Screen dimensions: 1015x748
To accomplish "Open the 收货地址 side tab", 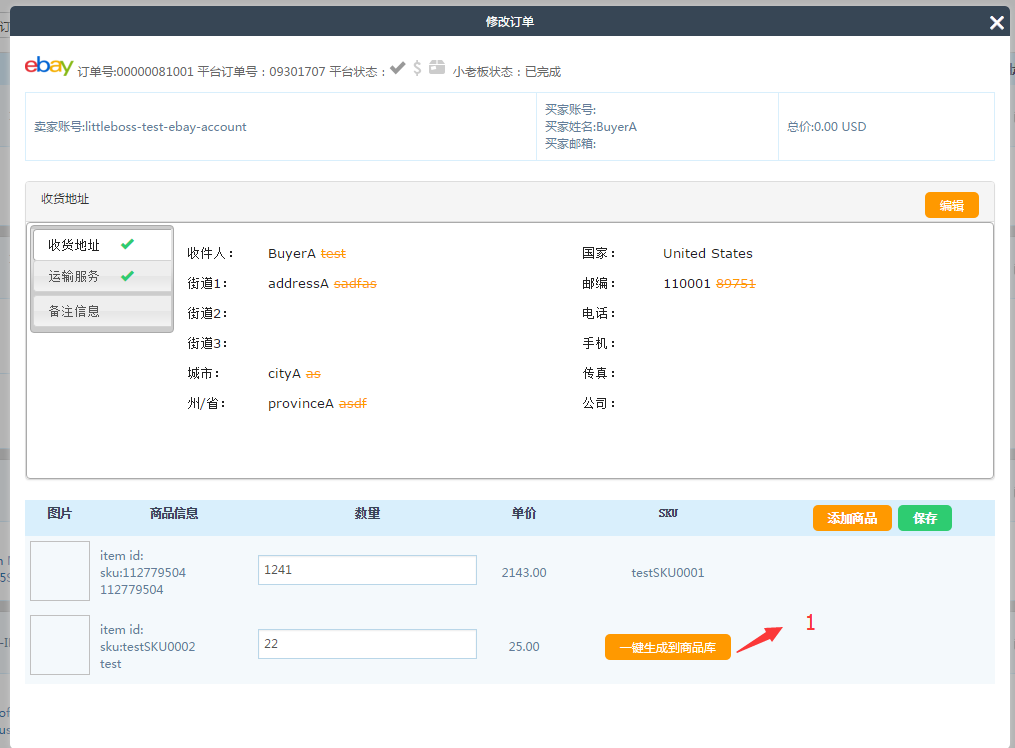I will 75,245.
